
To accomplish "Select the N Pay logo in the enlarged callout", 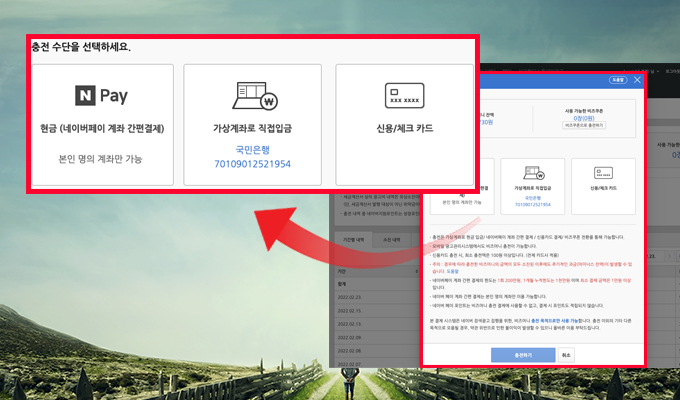I will (101, 95).
